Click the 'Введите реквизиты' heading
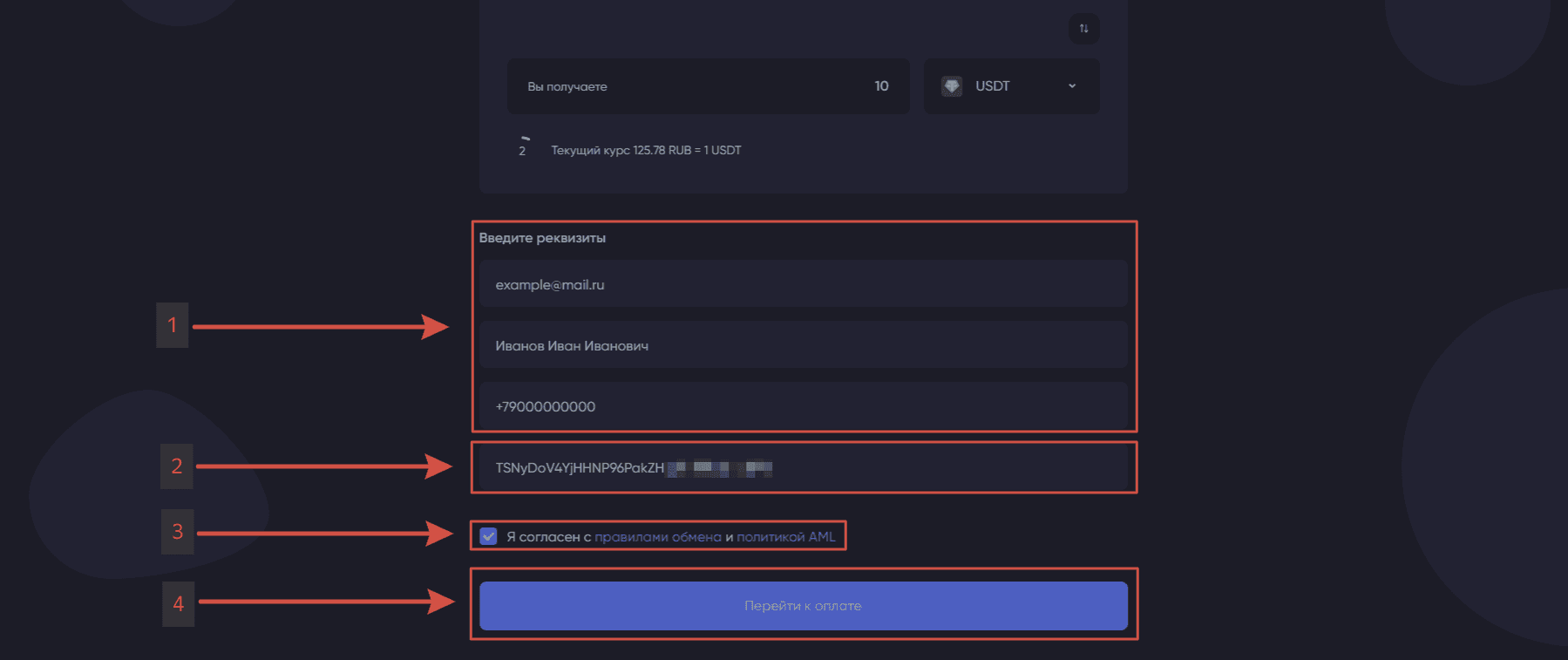1568x660 pixels. (x=542, y=238)
